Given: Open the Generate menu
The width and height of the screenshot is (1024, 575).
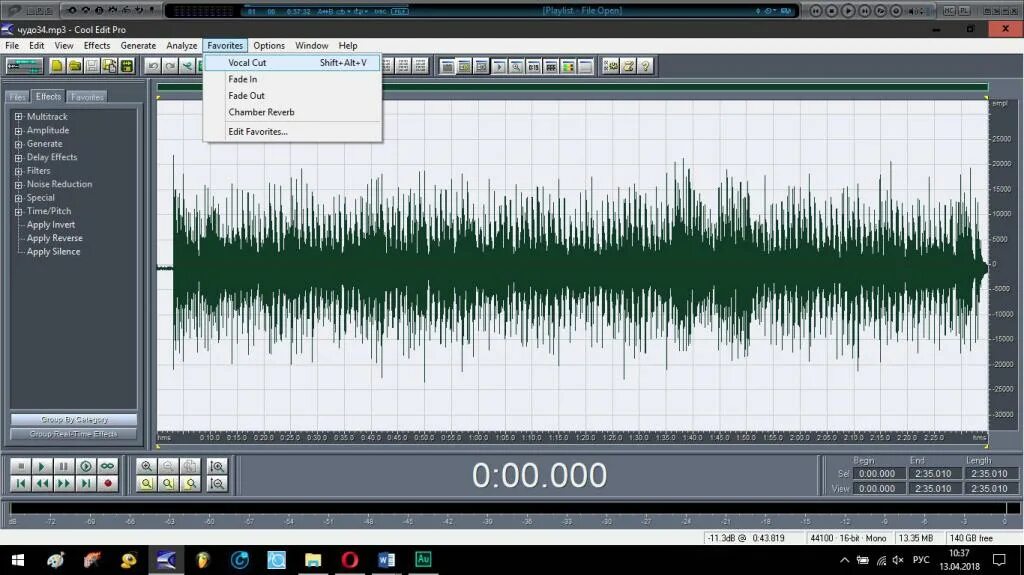Looking at the screenshot, I should click(x=138, y=46).
